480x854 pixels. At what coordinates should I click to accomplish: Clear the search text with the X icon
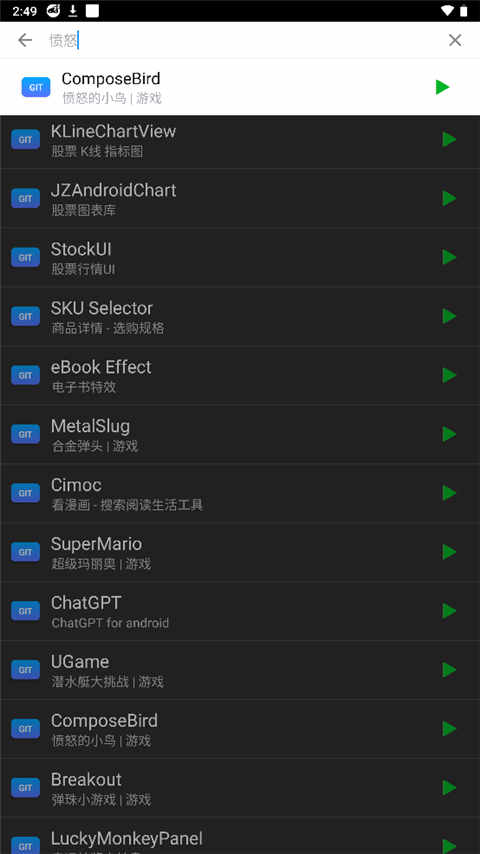[455, 40]
